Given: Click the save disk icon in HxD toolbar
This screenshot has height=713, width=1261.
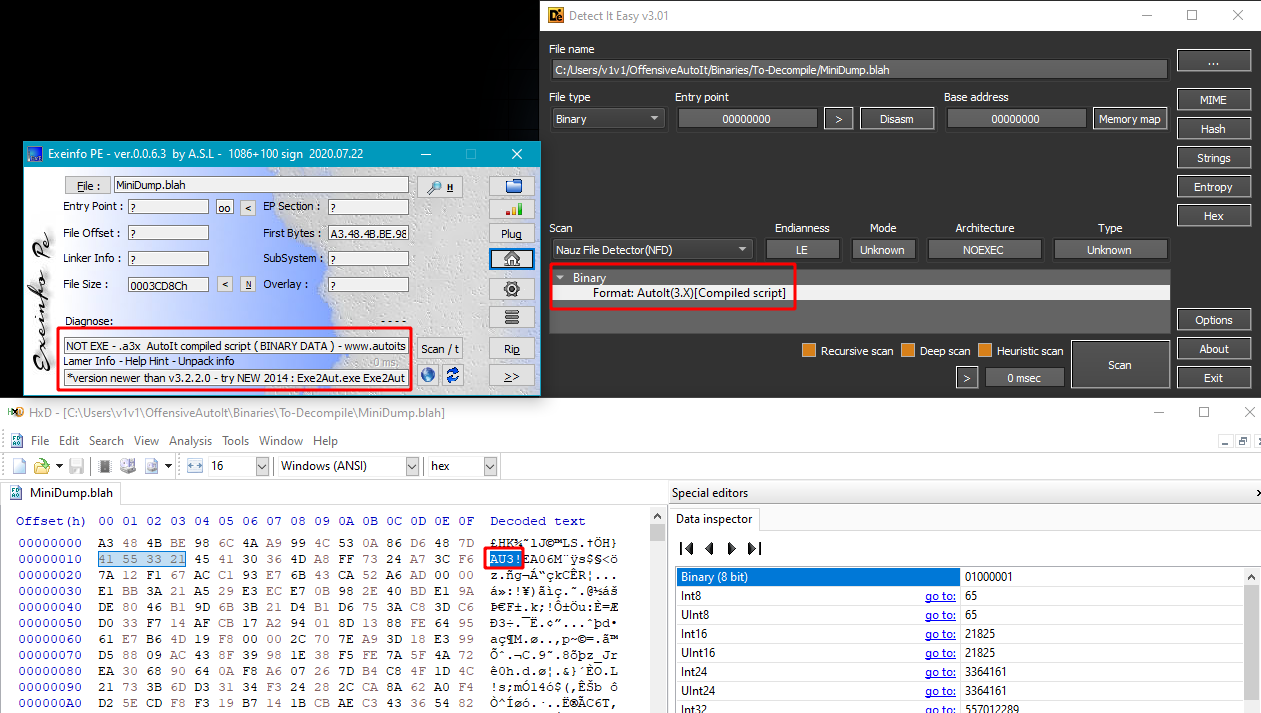Looking at the screenshot, I should [76, 466].
